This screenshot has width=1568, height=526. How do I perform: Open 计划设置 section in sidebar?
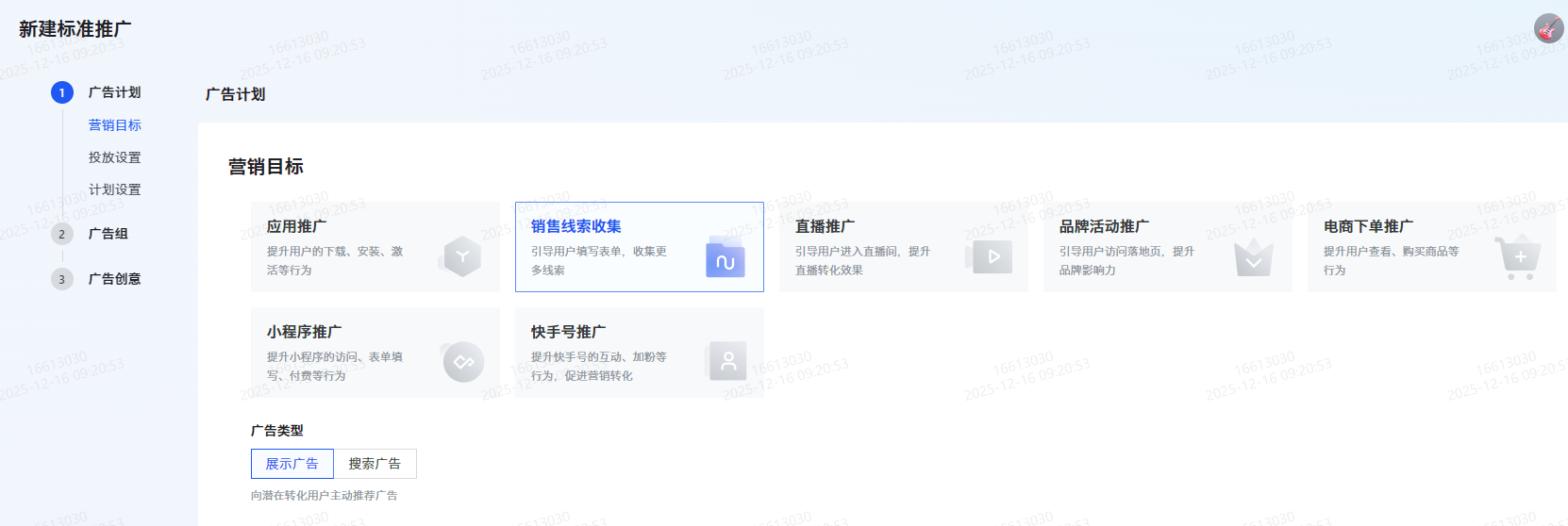tap(115, 189)
